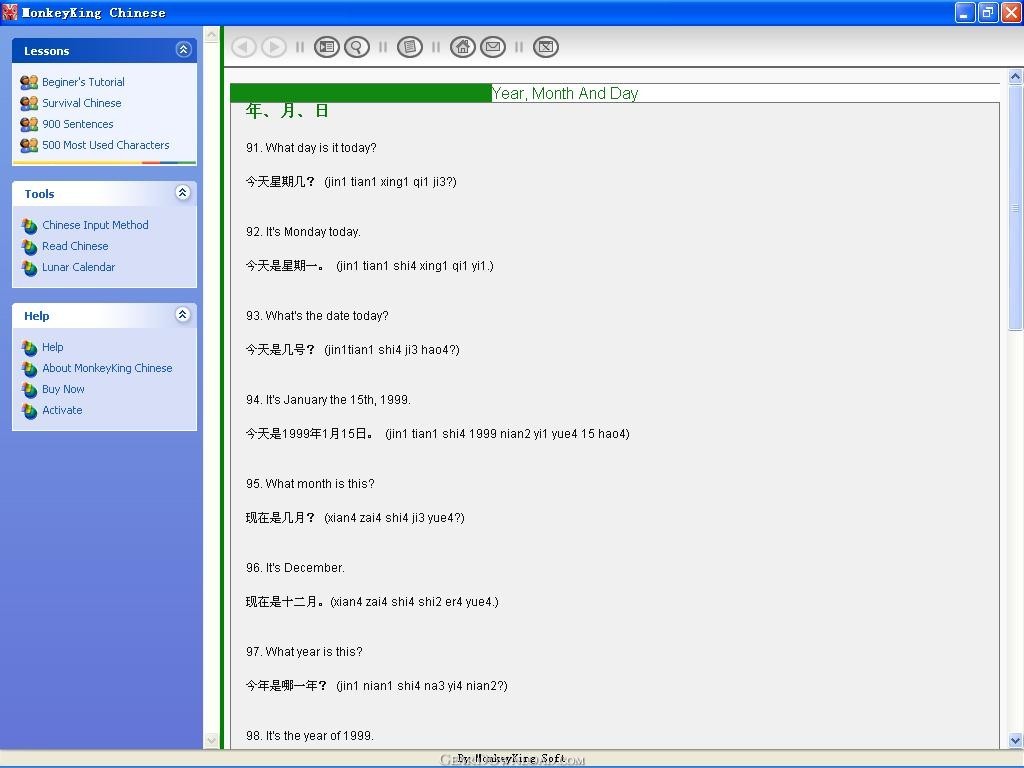This screenshot has height=768, width=1024.
Task: Go to home via house icon
Action: click(x=462, y=47)
